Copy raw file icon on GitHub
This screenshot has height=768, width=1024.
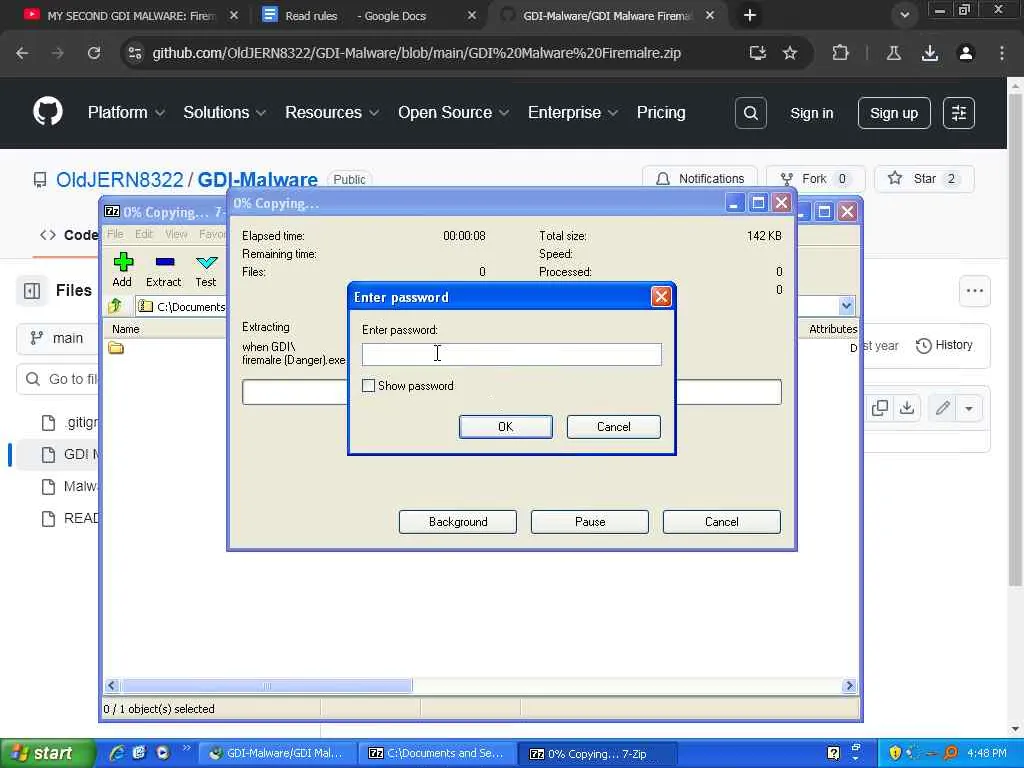coord(880,408)
